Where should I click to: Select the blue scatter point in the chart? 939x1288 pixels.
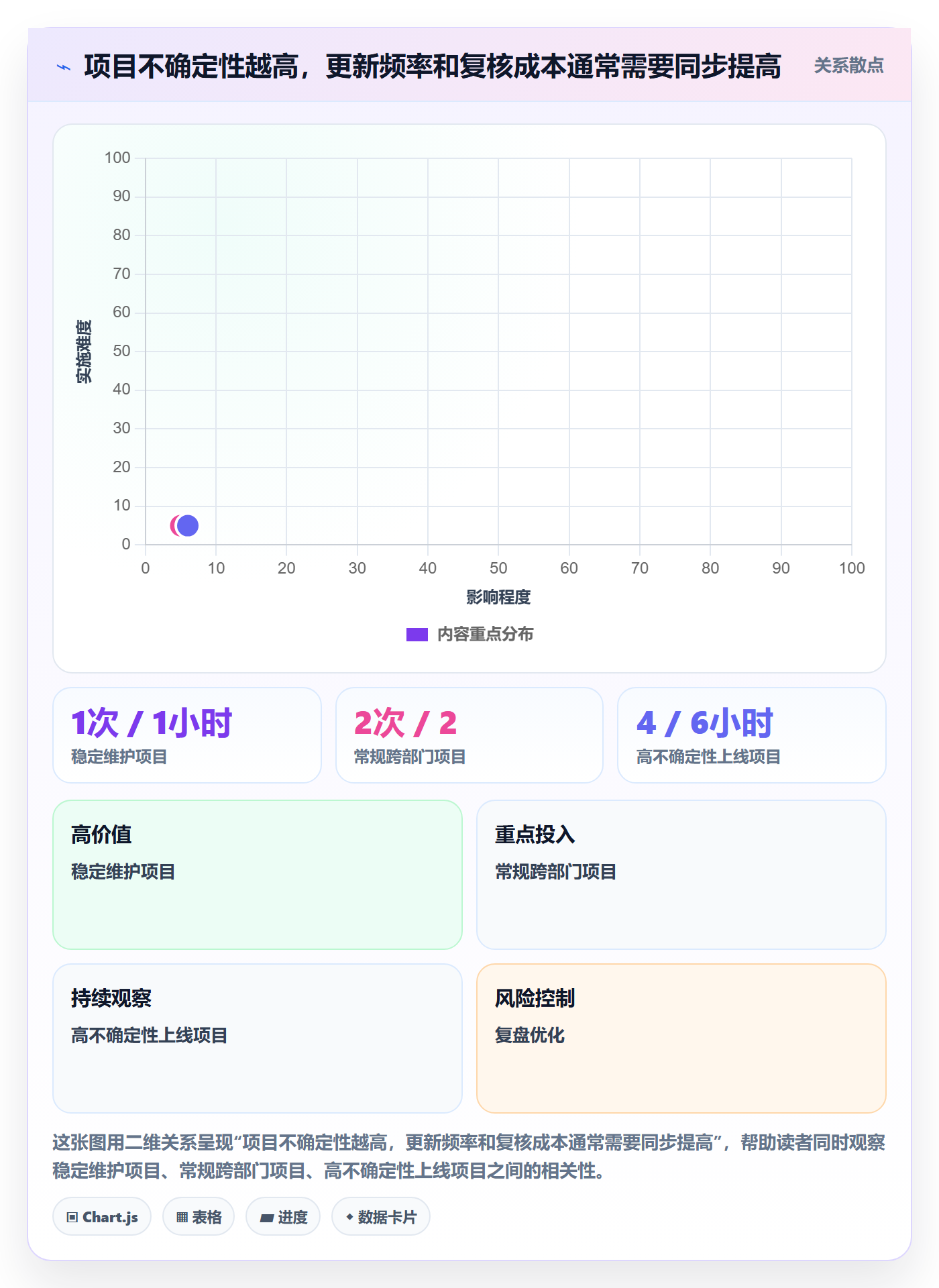[188, 526]
